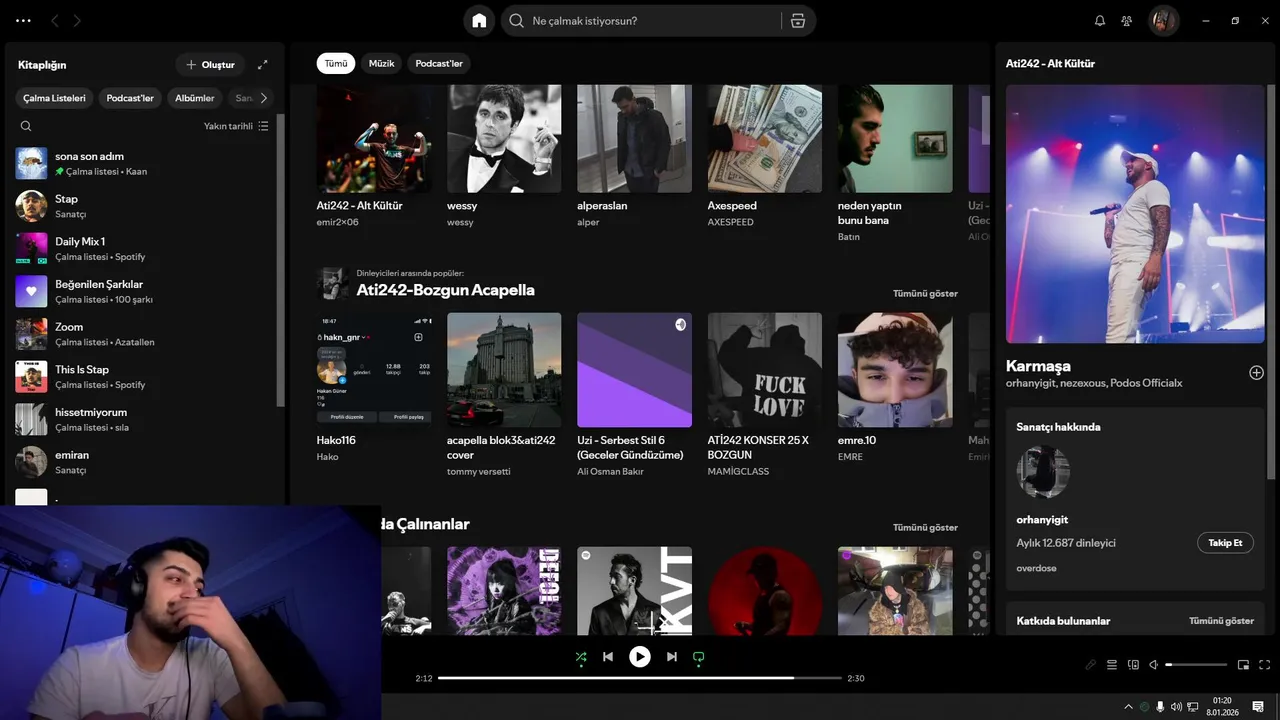The height and width of the screenshot is (720, 1280).
Task: Open the Hako116 playlist card
Action: [x=374, y=388]
